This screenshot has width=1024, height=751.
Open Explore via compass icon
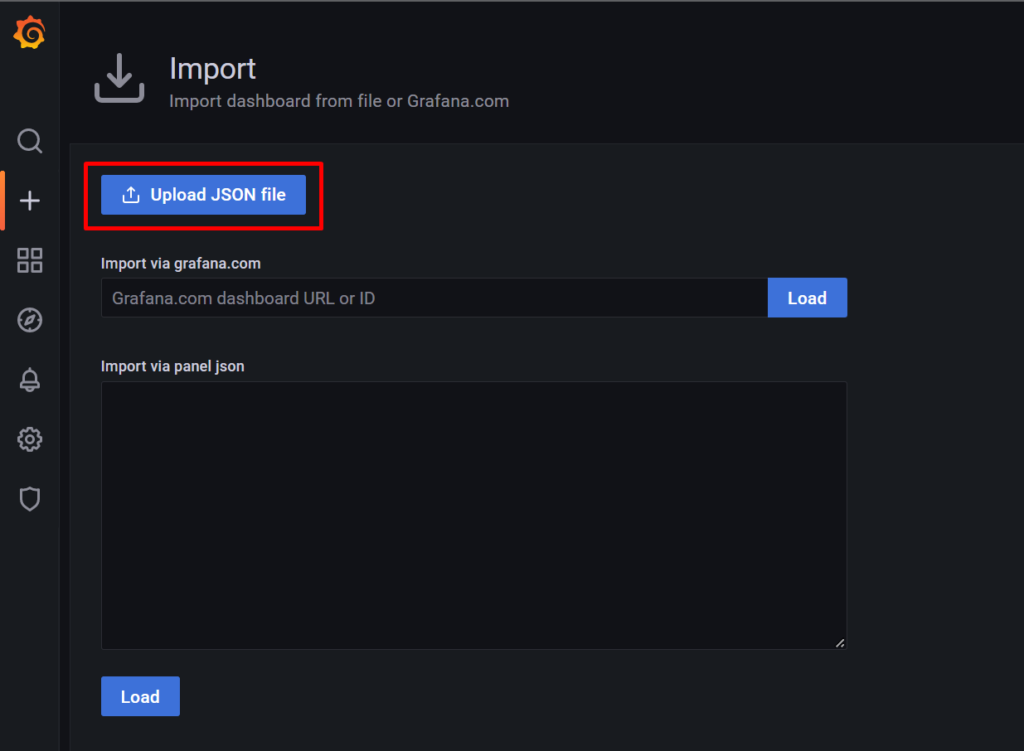pyautogui.click(x=30, y=320)
